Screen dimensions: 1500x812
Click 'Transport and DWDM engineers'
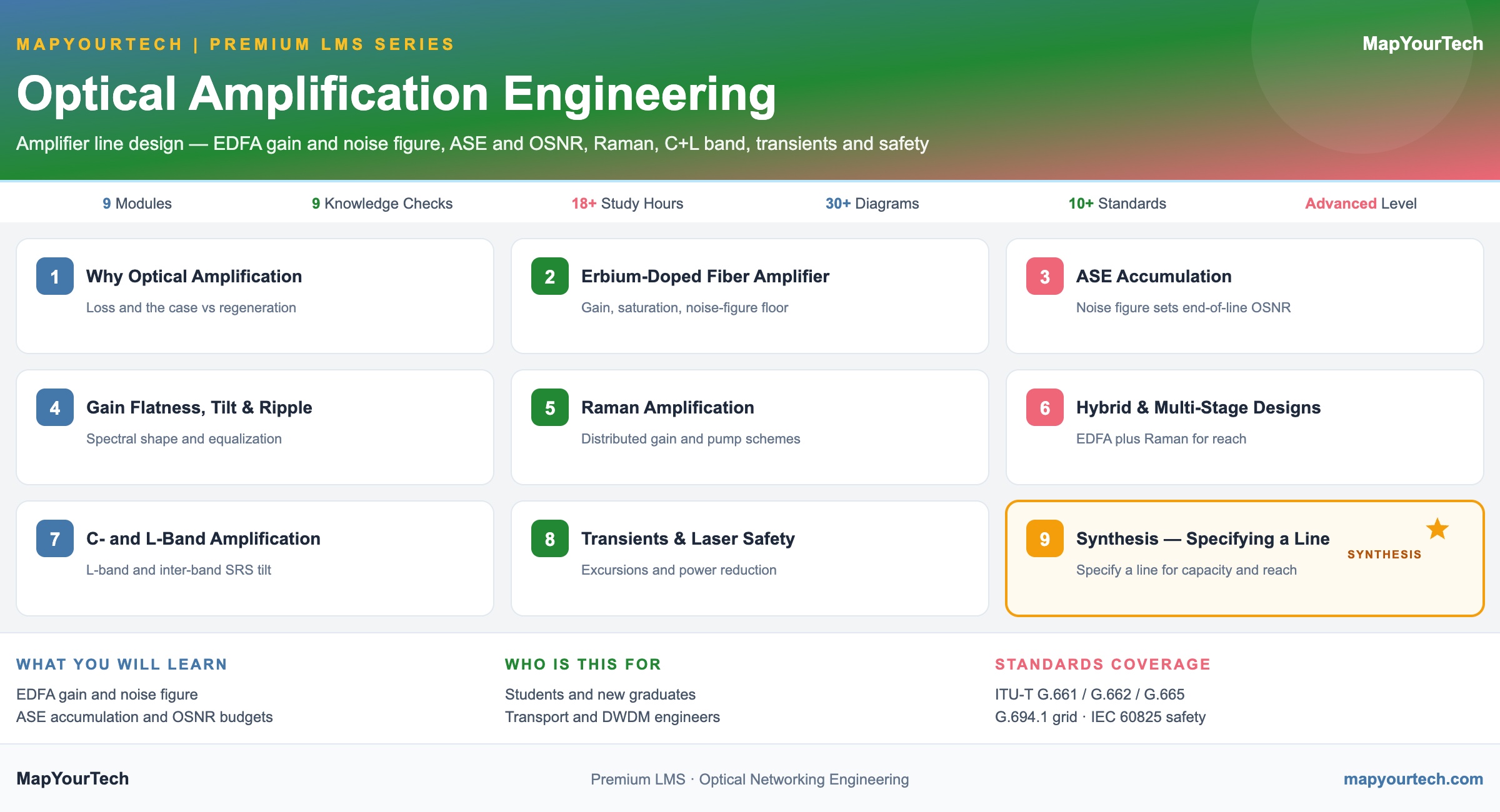tap(612, 717)
